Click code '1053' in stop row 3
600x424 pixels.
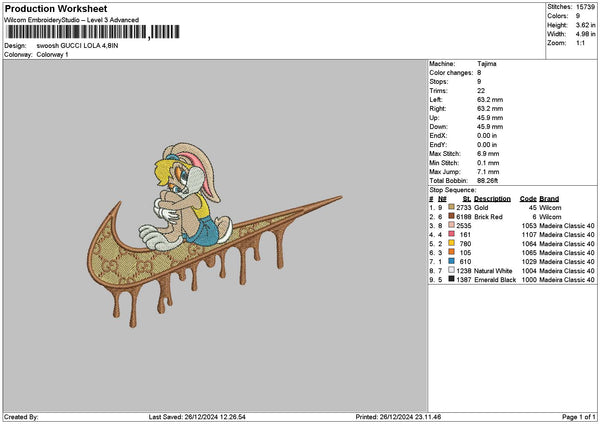(x=529, y=226)
